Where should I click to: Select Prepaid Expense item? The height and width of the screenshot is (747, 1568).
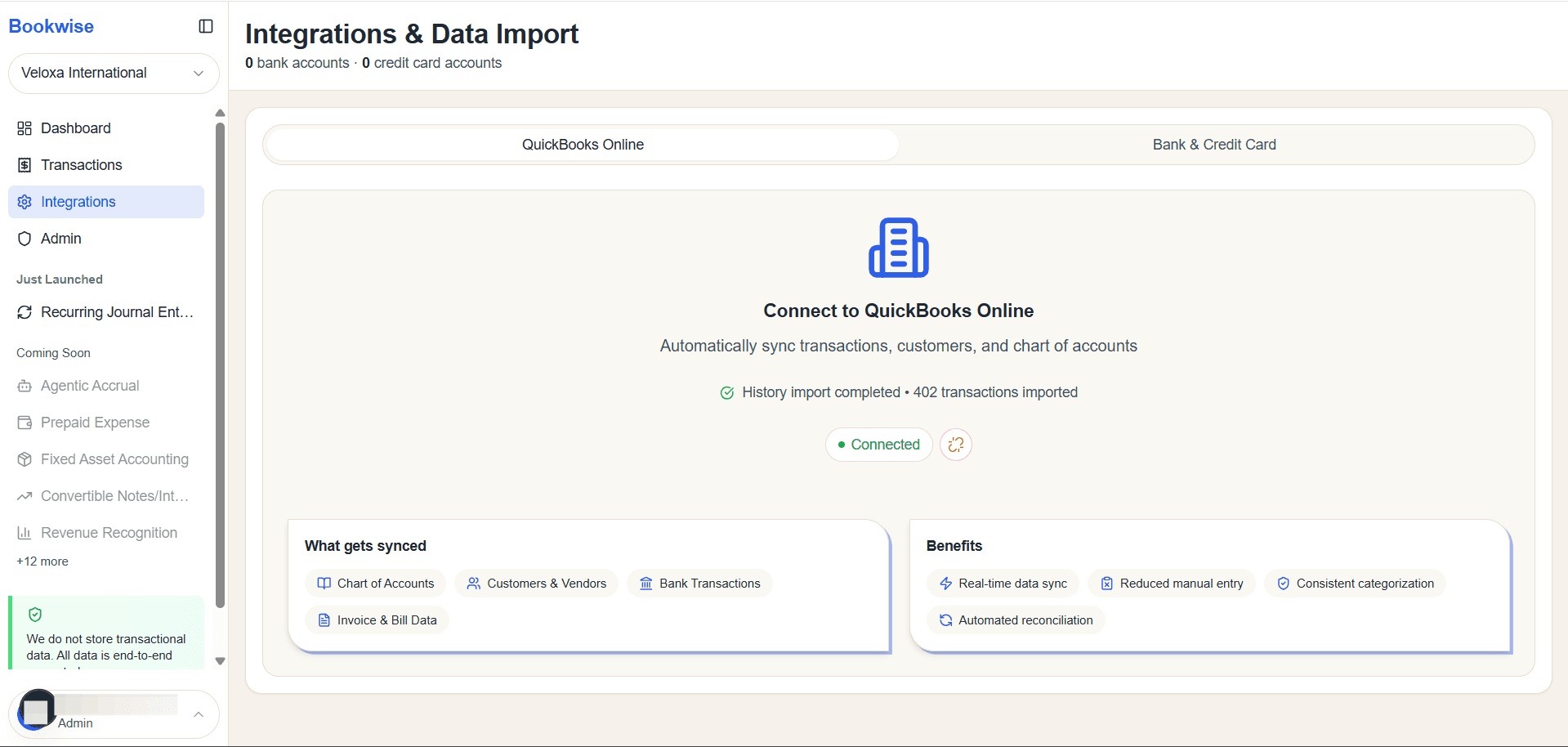pos(106,423)
